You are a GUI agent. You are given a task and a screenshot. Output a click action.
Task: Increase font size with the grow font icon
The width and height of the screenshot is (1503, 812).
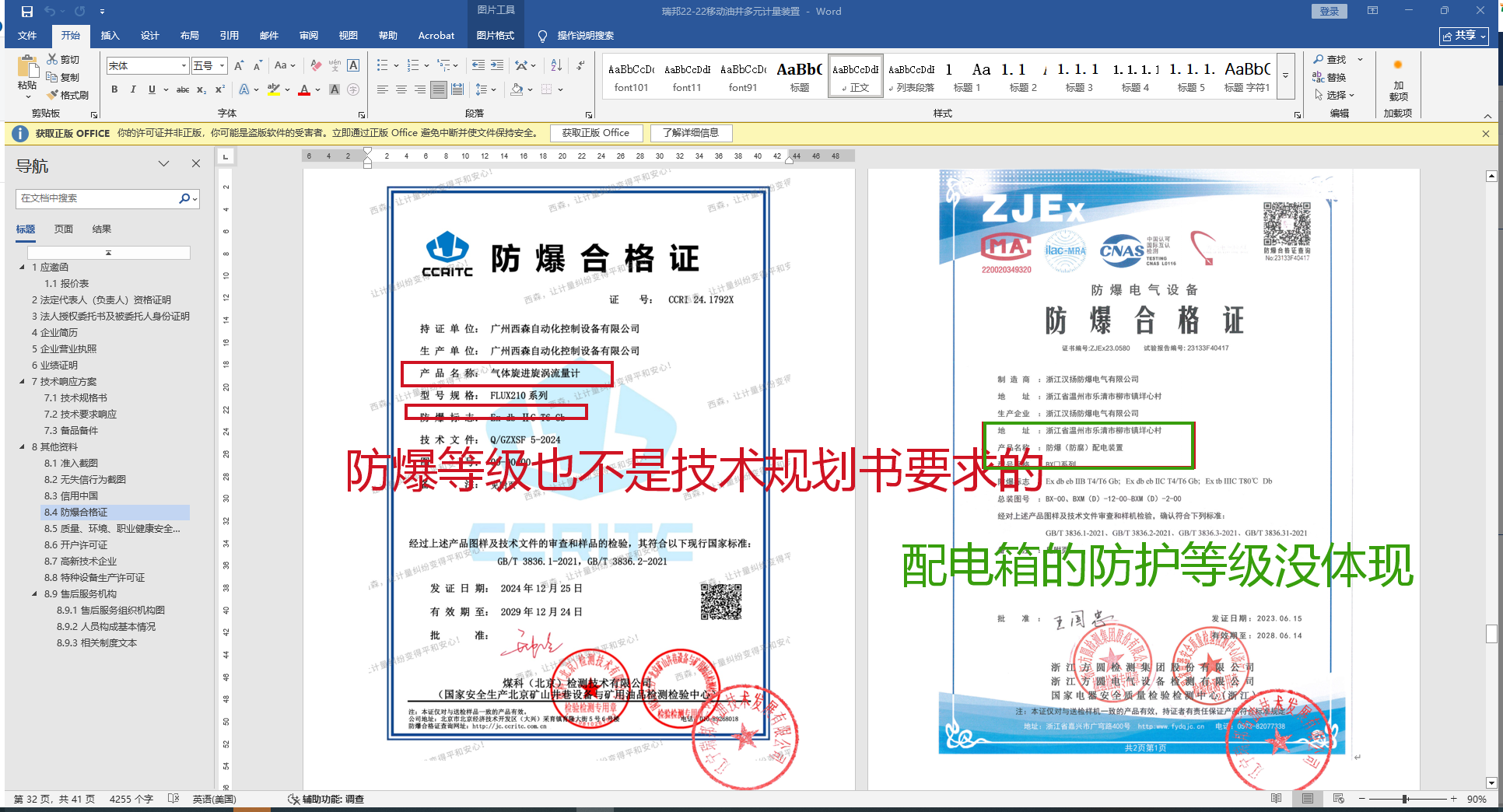[x=240, y=66]
